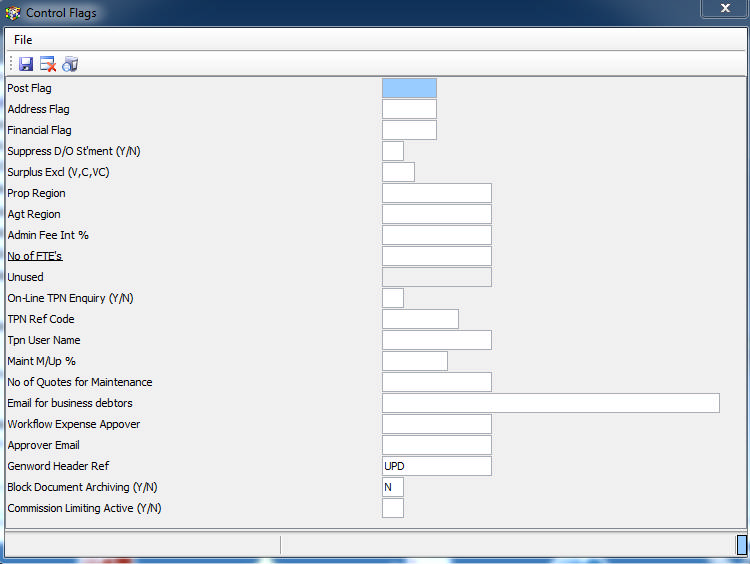Click the cancel icon with red X
750x564 pixels.
(x=47, y=64)
